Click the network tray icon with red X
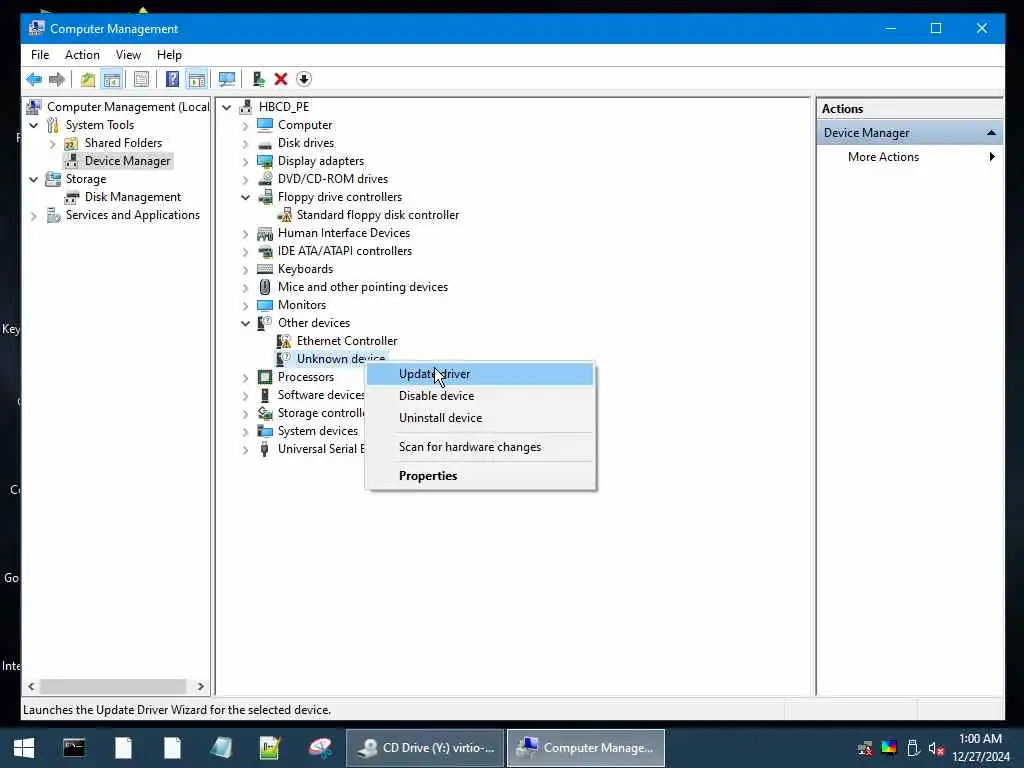The width and height of the screenshot is (1024, 768). [865, 748]
